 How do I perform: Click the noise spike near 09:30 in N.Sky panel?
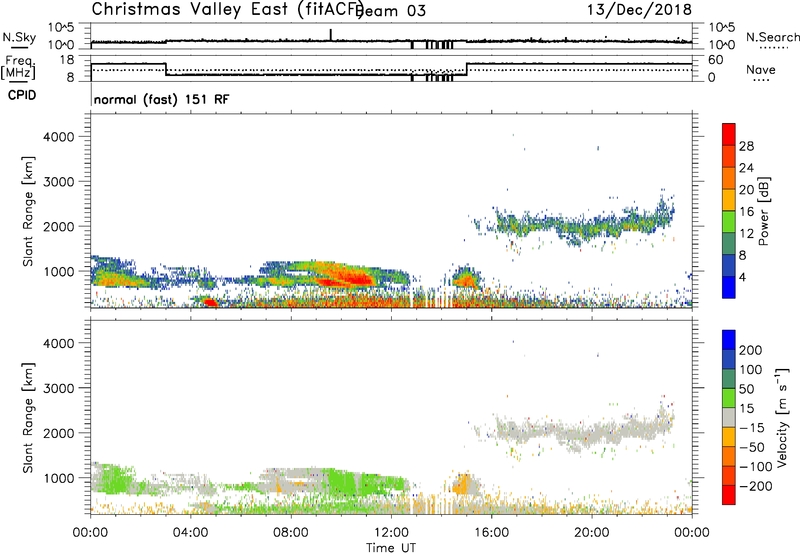pyautogui.click(x=331, y=35)
